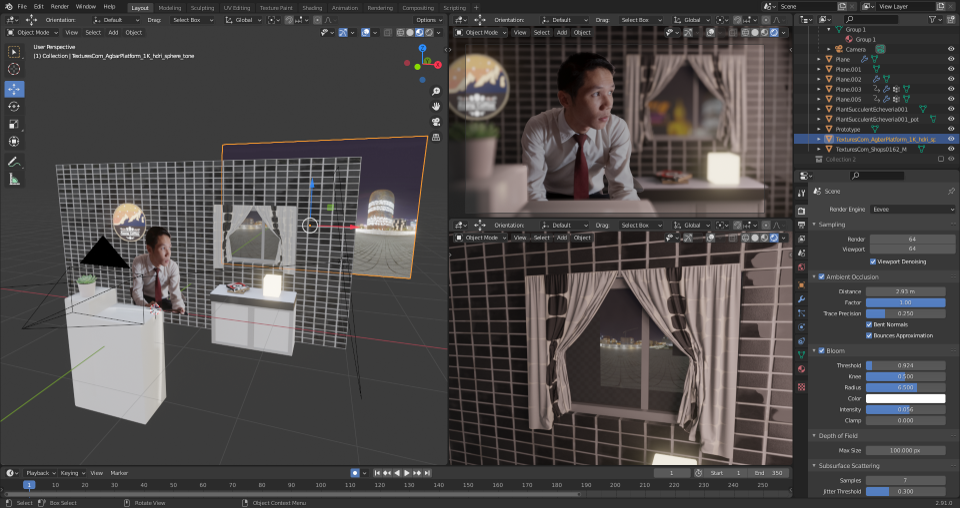Click the zoom magnifier viewport icon
This screenshot has width=960, height=508.
(437, 91)
